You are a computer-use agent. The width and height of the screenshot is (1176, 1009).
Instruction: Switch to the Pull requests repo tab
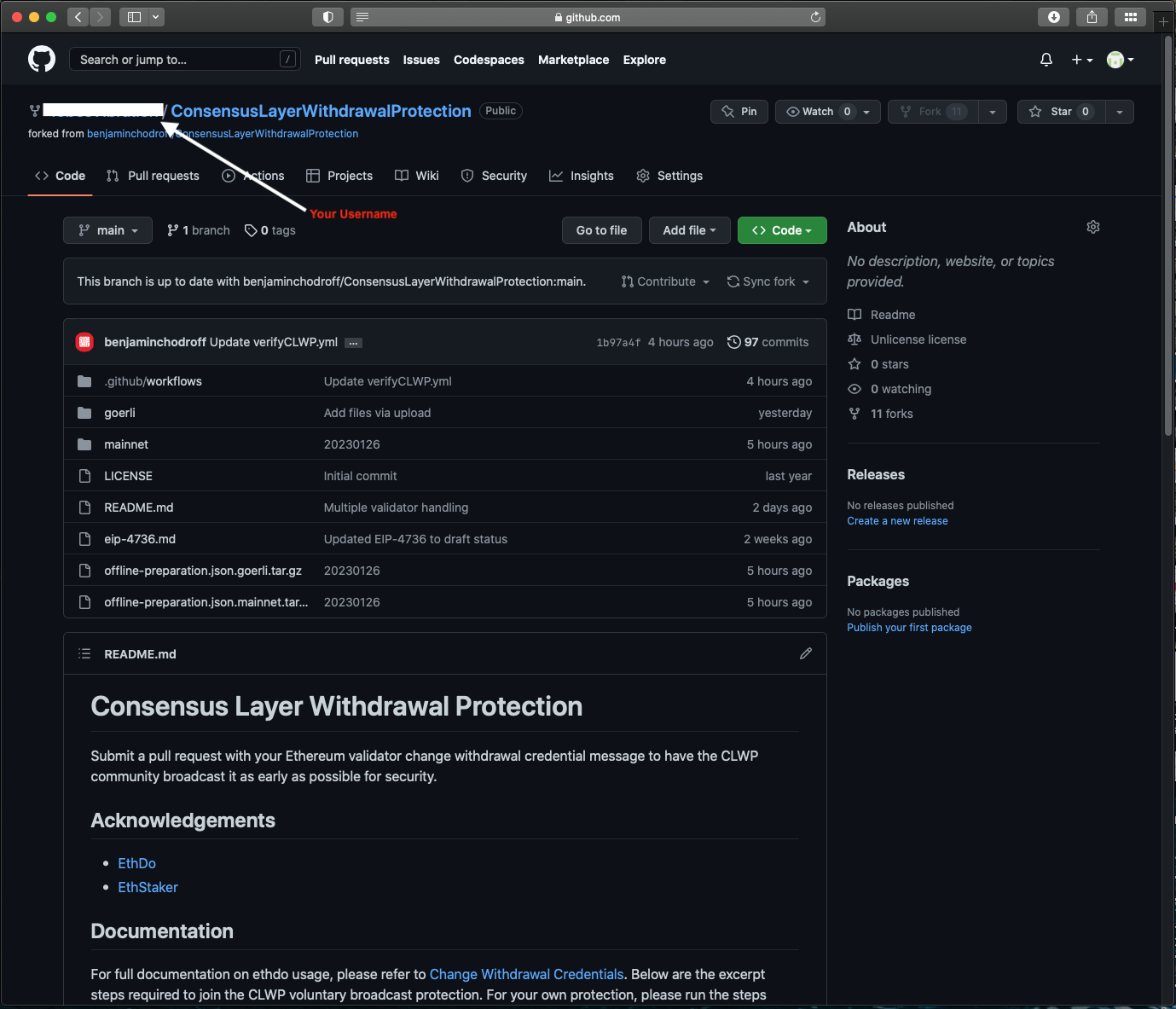coord(153,176)
